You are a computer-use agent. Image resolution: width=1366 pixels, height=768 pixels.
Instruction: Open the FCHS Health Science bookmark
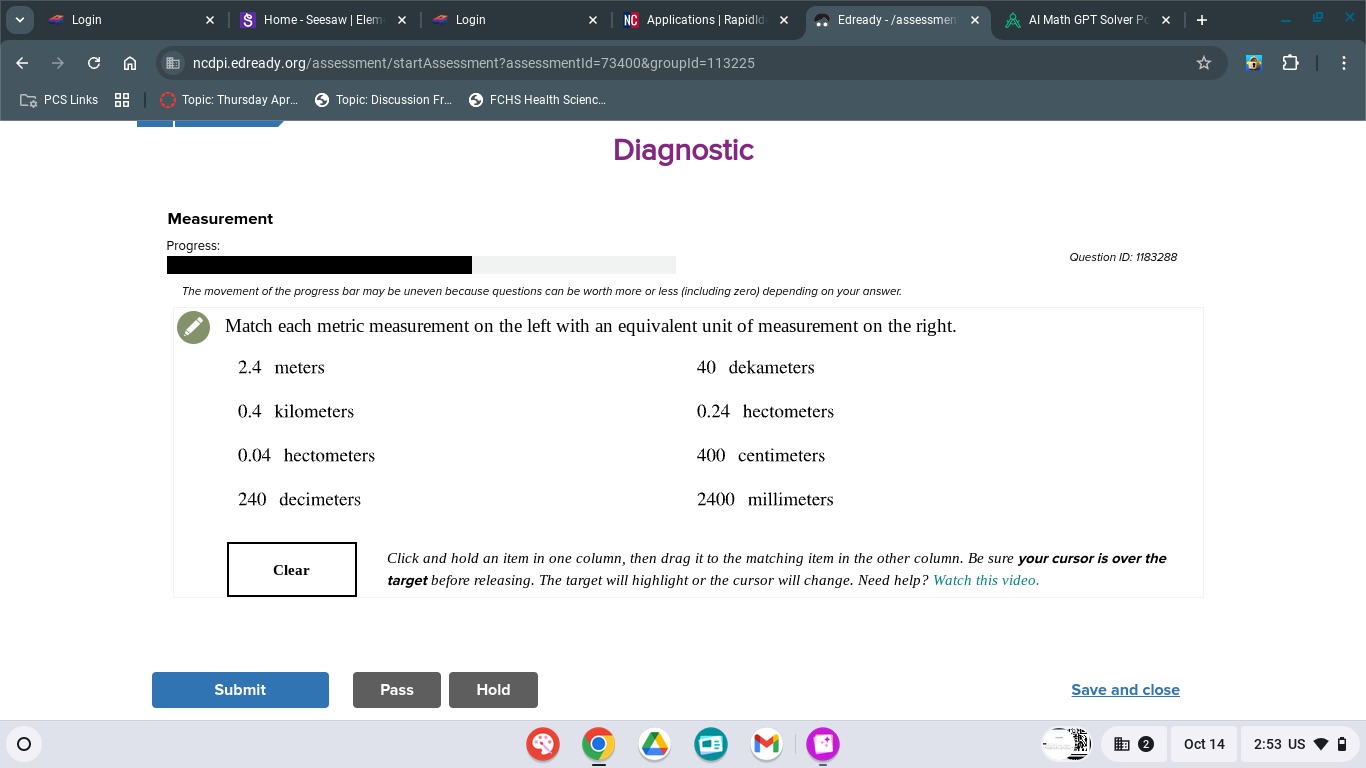click(x=537, y=100)
